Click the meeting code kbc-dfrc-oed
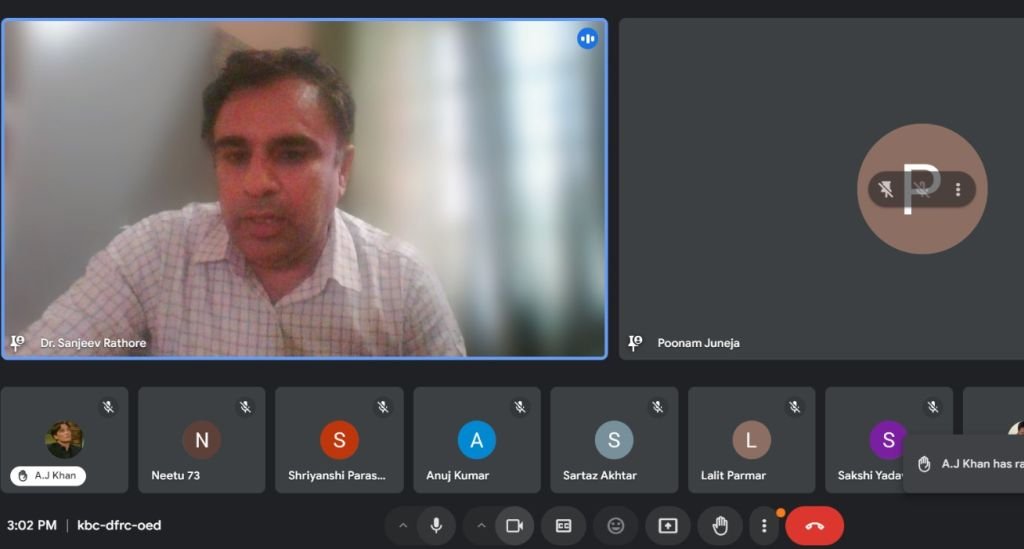 tap(119, 525)
